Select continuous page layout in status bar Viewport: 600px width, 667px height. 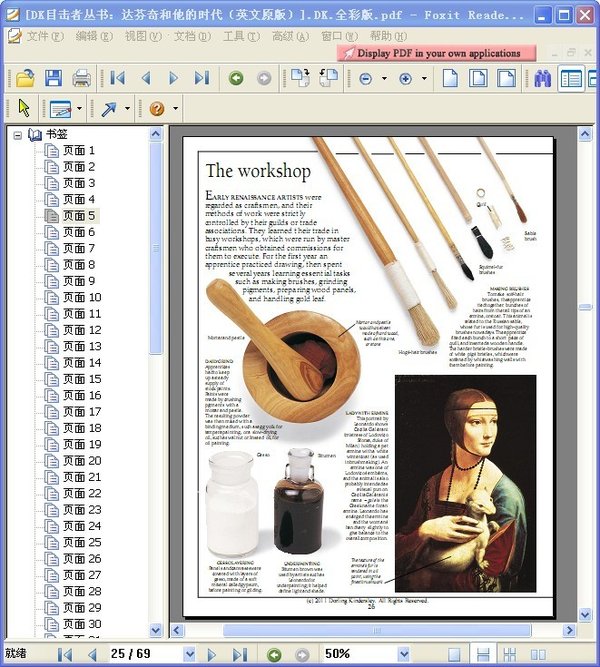(x=483, y=655)
